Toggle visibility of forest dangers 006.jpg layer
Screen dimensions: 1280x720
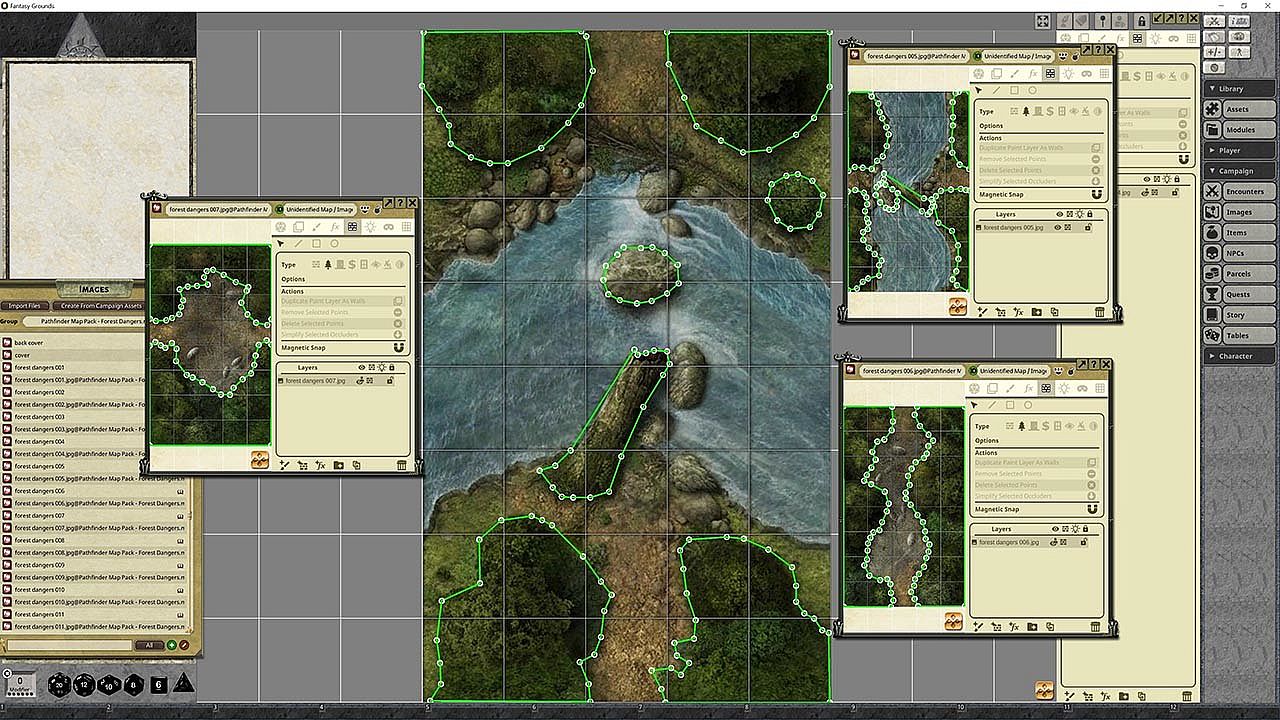(x=1052, y=542)
